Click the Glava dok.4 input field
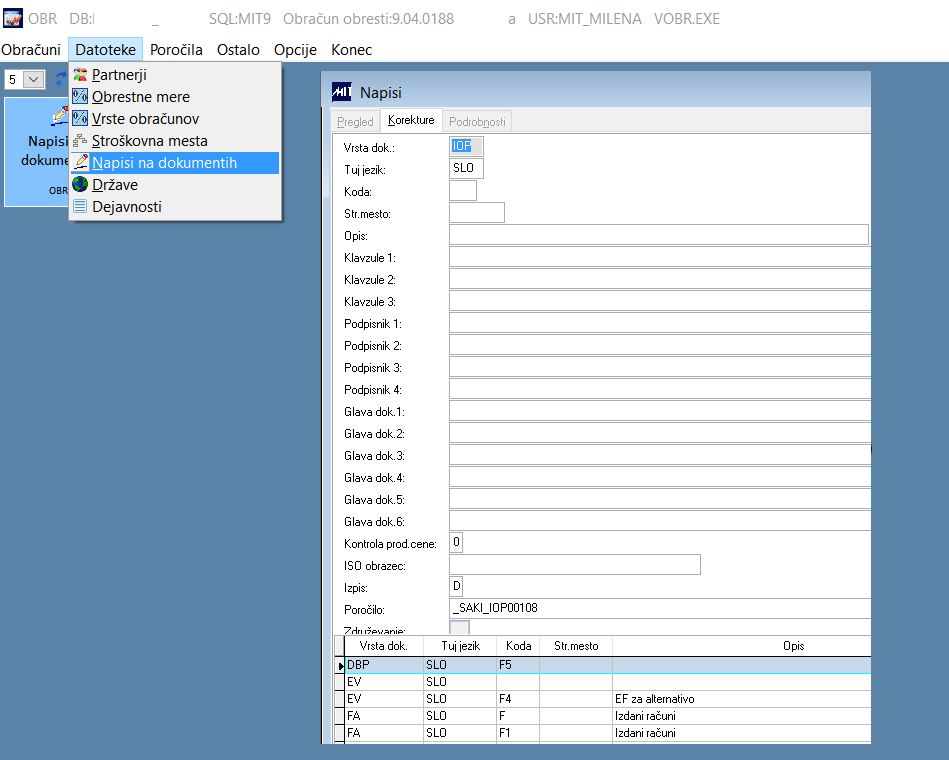 [x=660, y=477]
